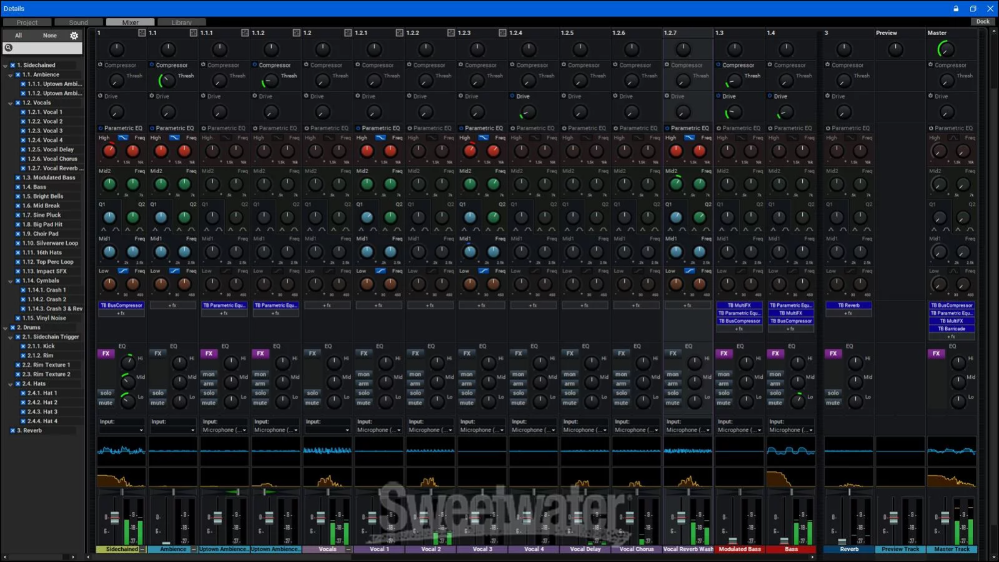The width and height of the screenshot is (999, 562).
Task: Enable Compressor power on channel 1
Action: pos(100,64)
